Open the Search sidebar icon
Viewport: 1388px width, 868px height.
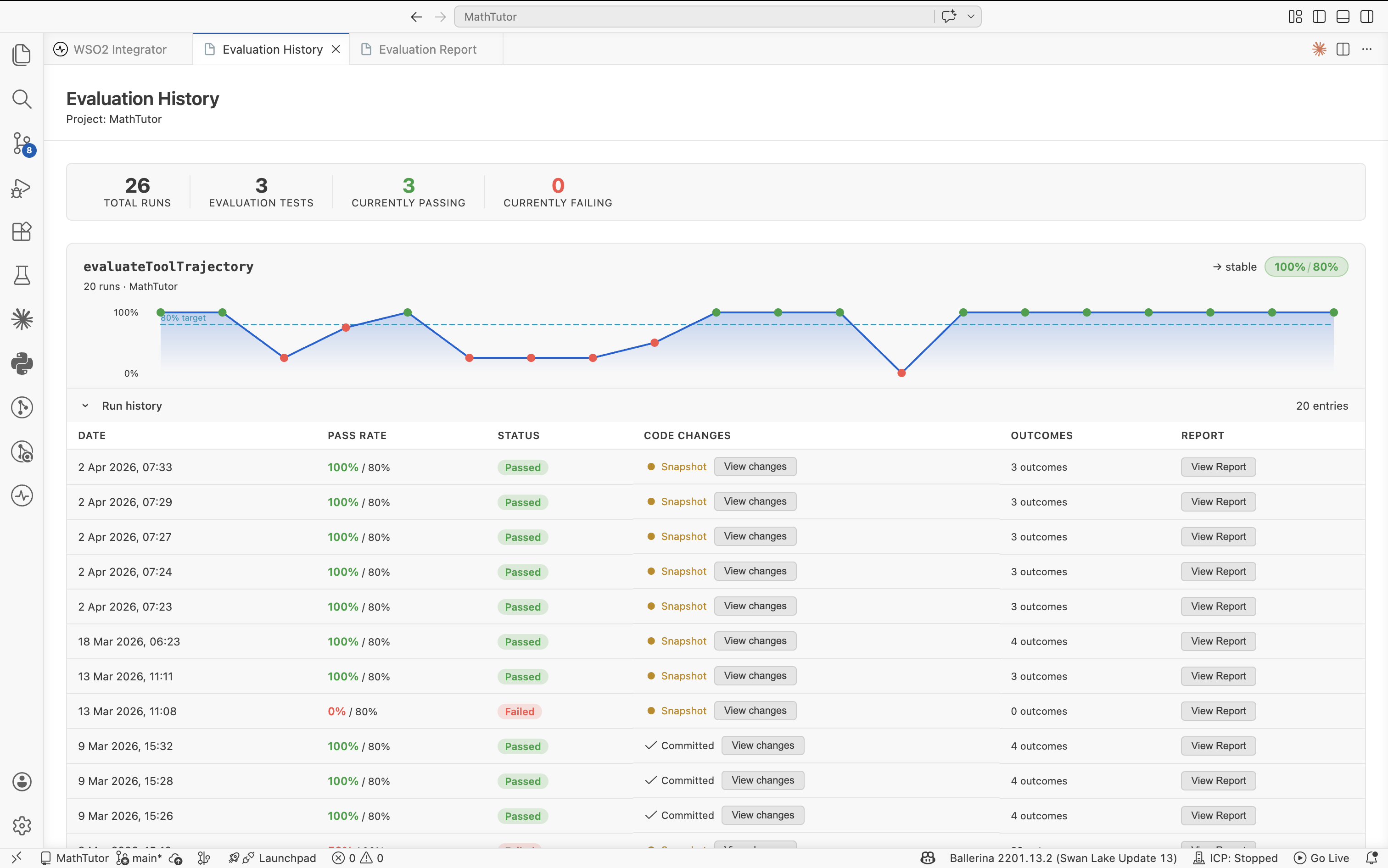(22, 99)
